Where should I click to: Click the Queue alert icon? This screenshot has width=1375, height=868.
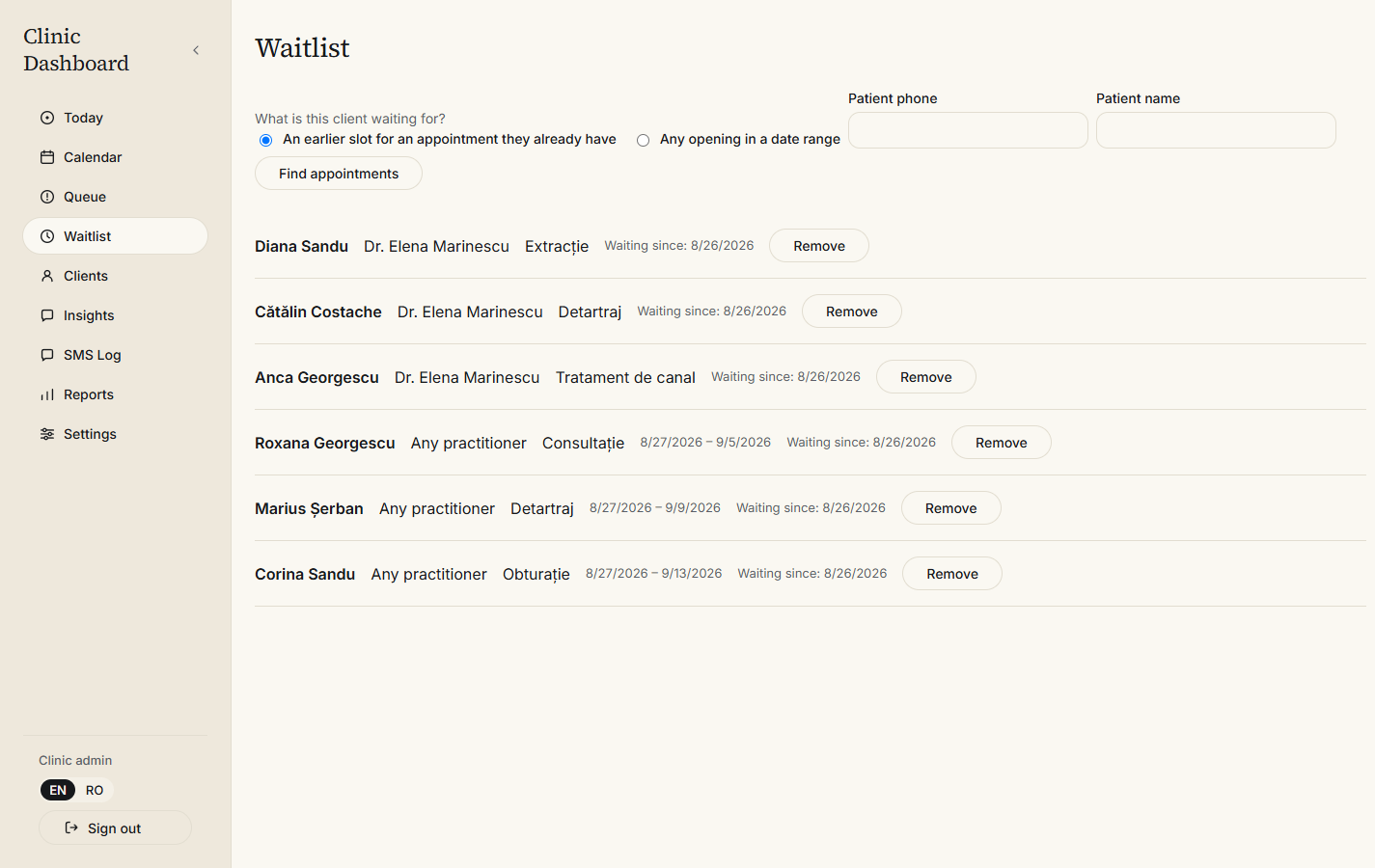pos(47,197)
